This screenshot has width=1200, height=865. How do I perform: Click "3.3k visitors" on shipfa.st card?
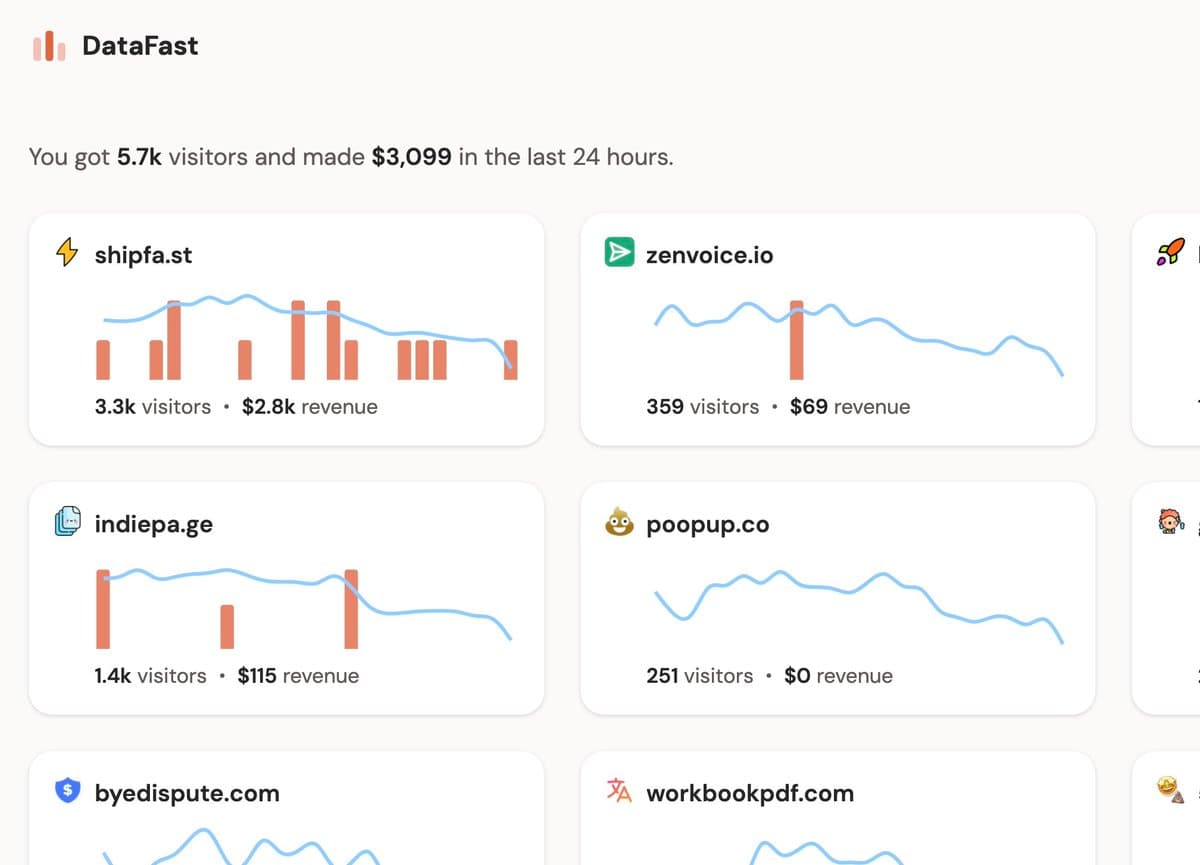[153, 407]
